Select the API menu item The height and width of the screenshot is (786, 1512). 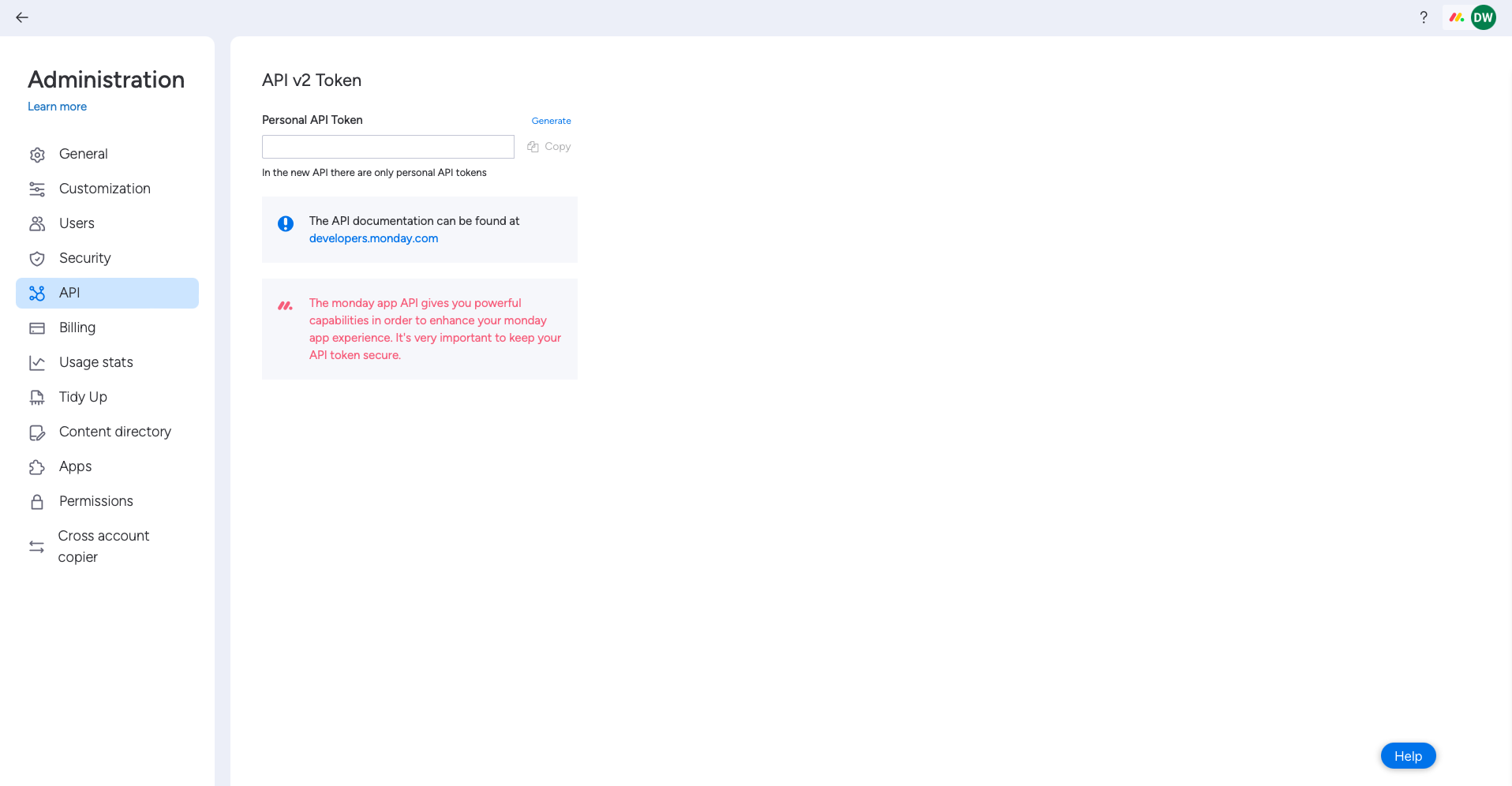[69, 293]
